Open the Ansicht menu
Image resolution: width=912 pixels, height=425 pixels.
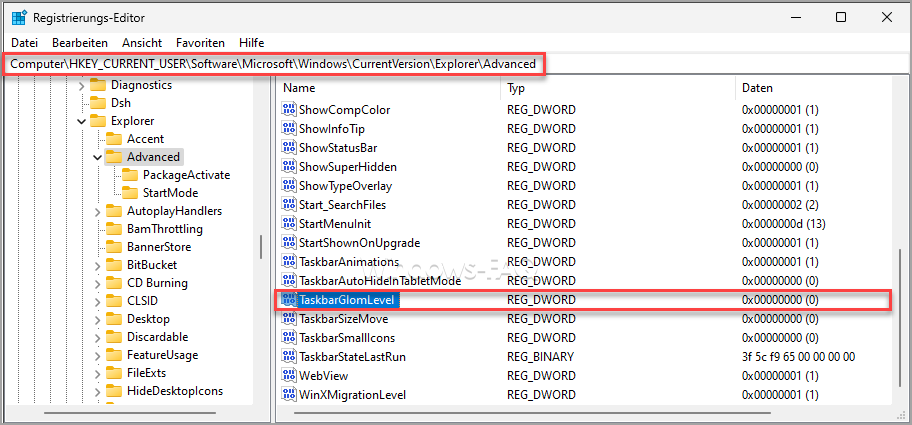(x=142, y=43)
